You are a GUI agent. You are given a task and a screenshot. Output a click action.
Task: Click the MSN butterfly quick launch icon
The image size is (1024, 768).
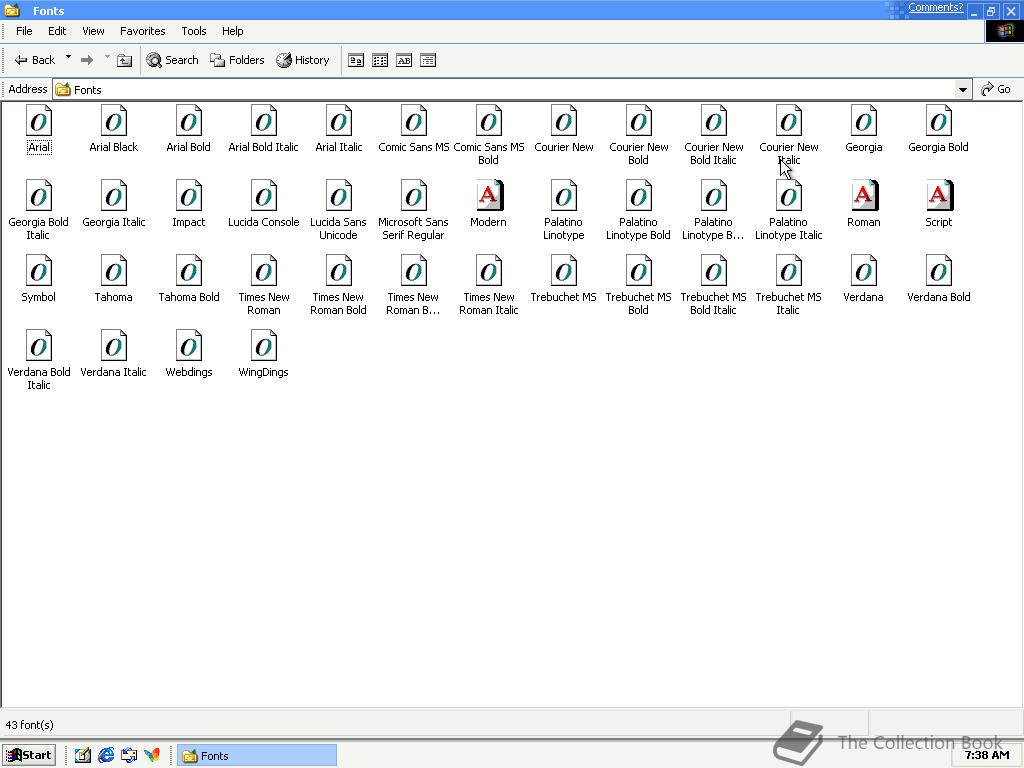[152, 756]
